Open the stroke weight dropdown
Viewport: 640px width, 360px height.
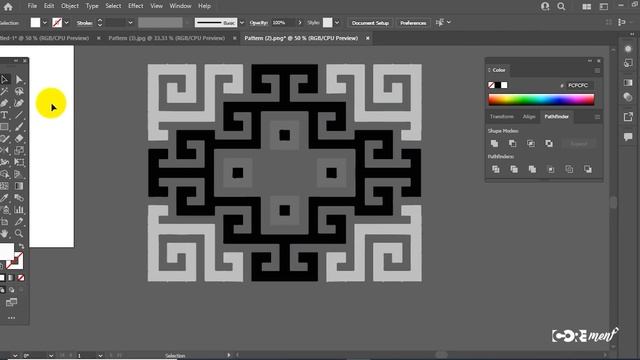pos(130,23)
